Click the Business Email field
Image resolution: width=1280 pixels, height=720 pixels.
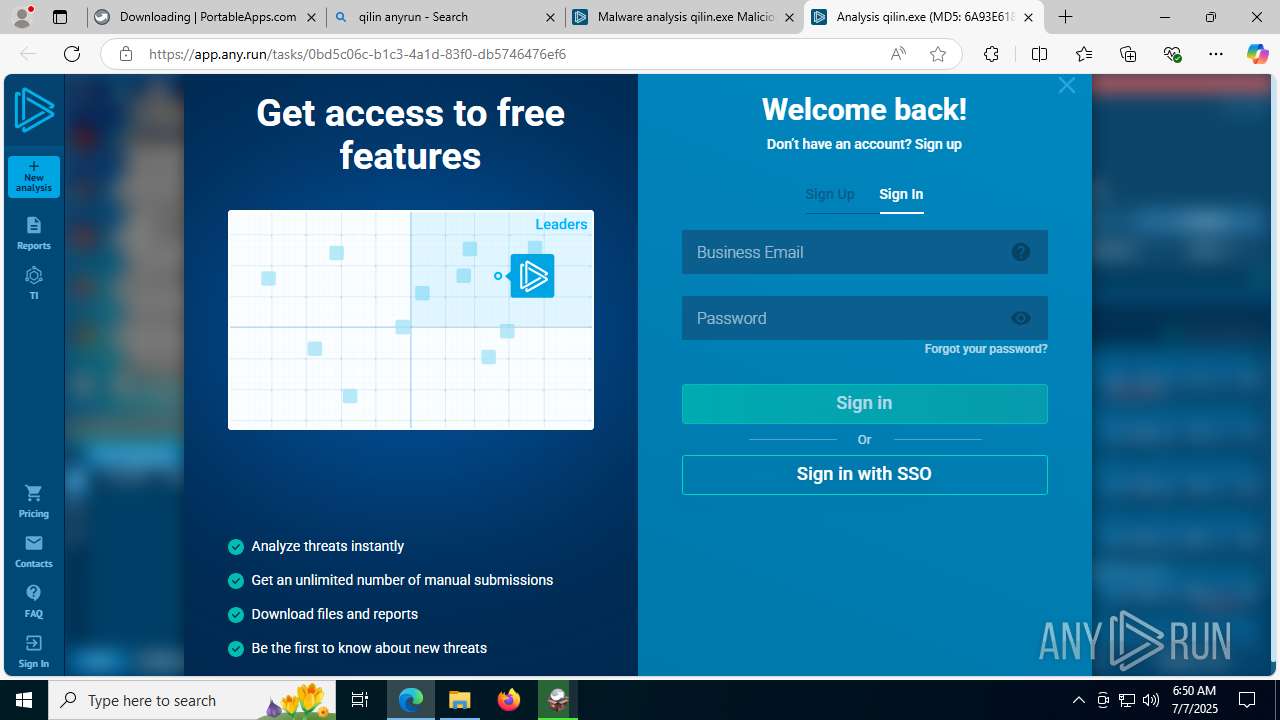point(865,252)
